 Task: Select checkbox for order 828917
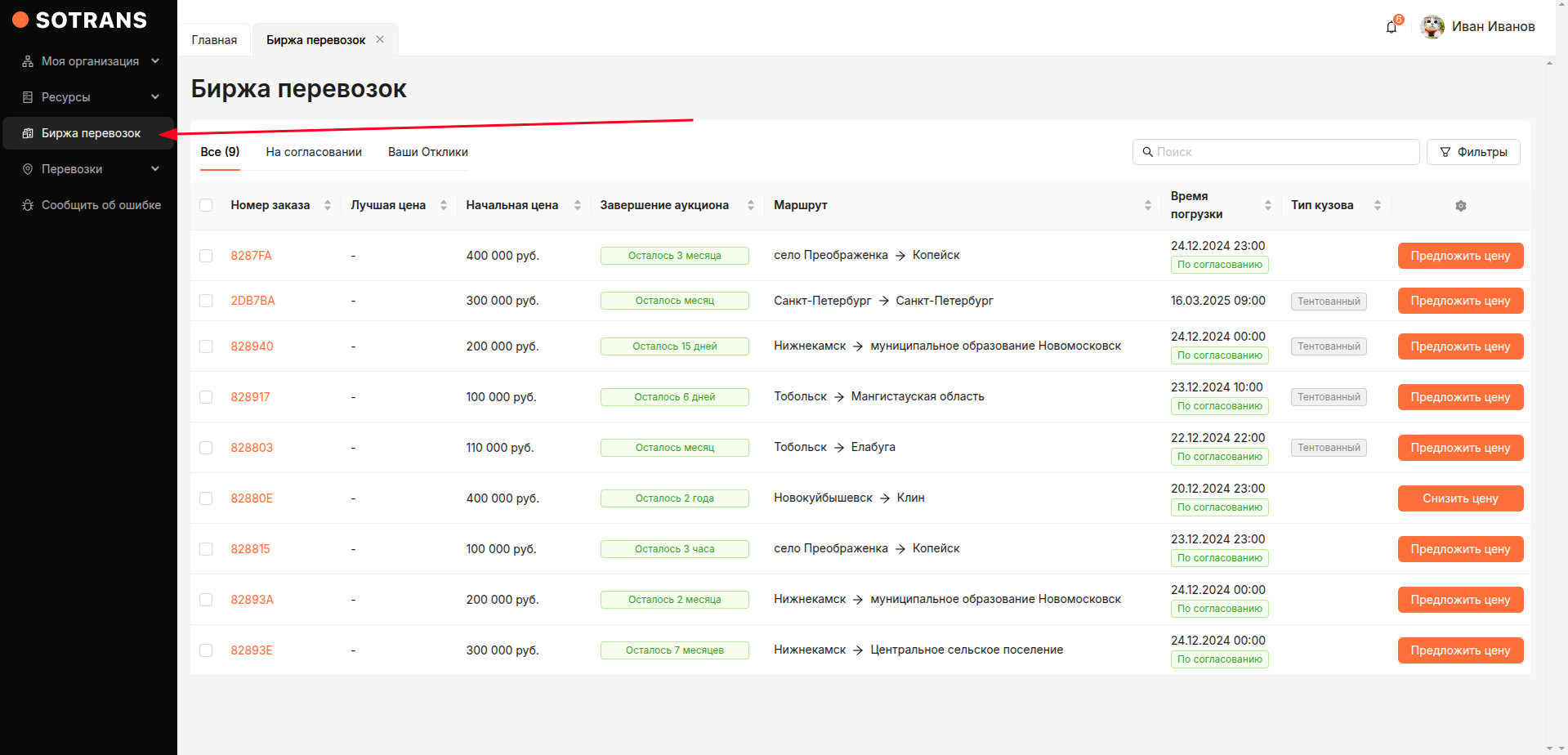tap(206, 397)
